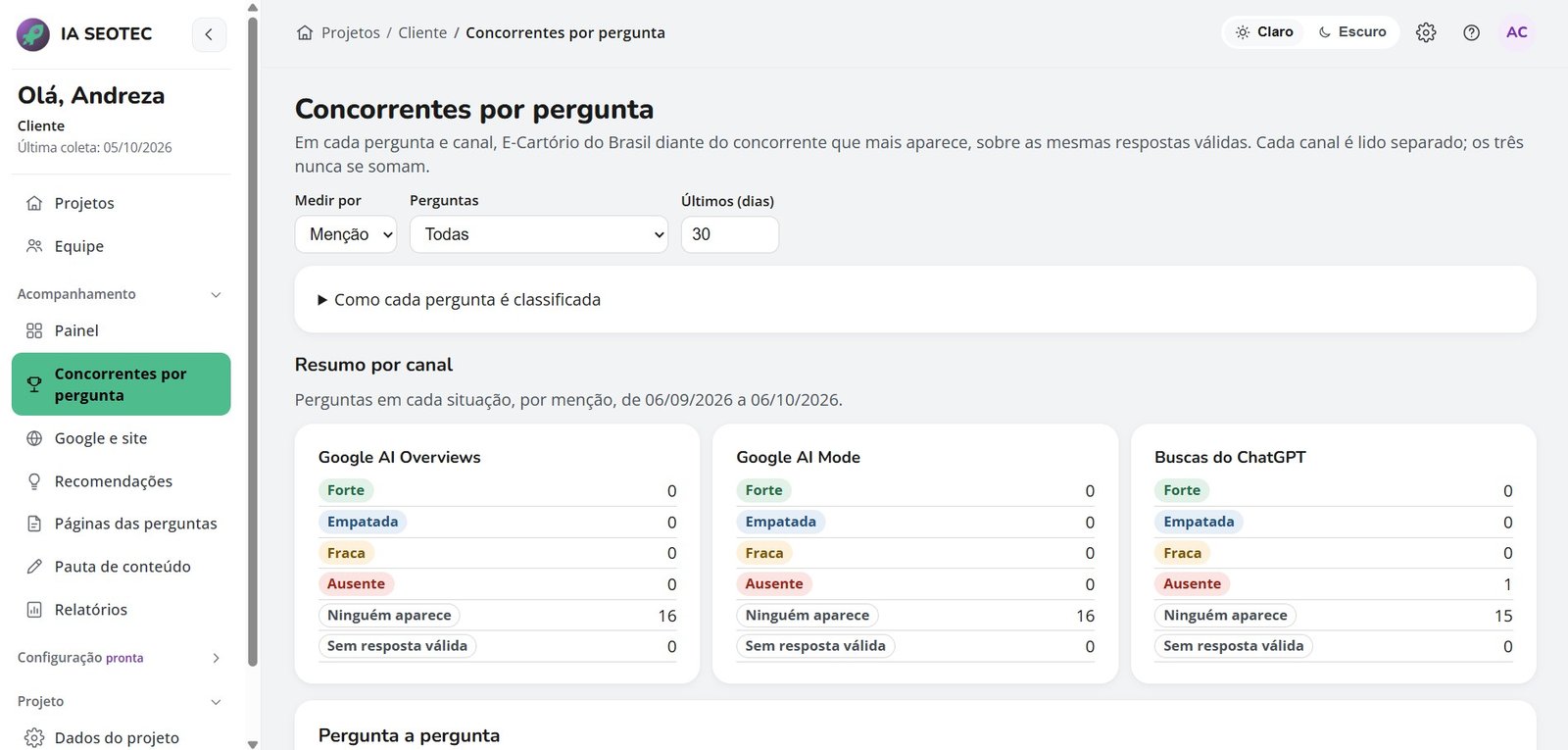Open the Medir por dropdown showing Menção

(x=346, y=234)
